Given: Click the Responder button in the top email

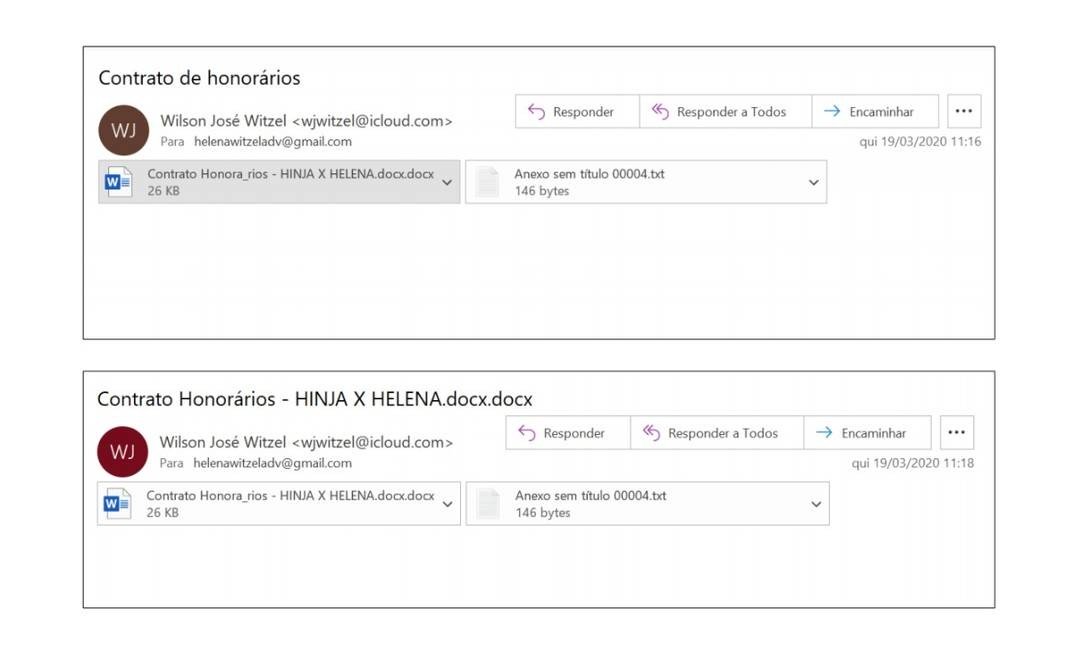Looking at the screenshot, I should 577,111.
